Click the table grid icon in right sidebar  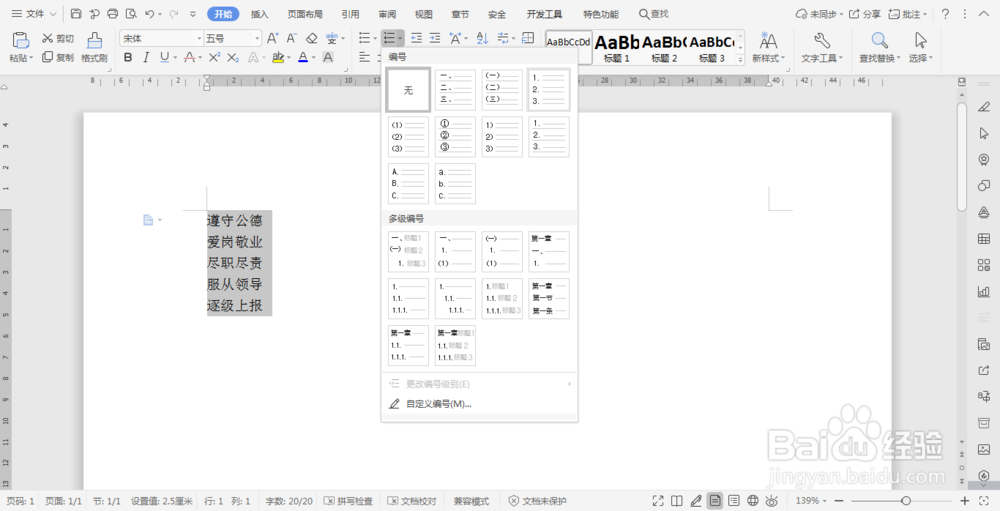[983, 239]
